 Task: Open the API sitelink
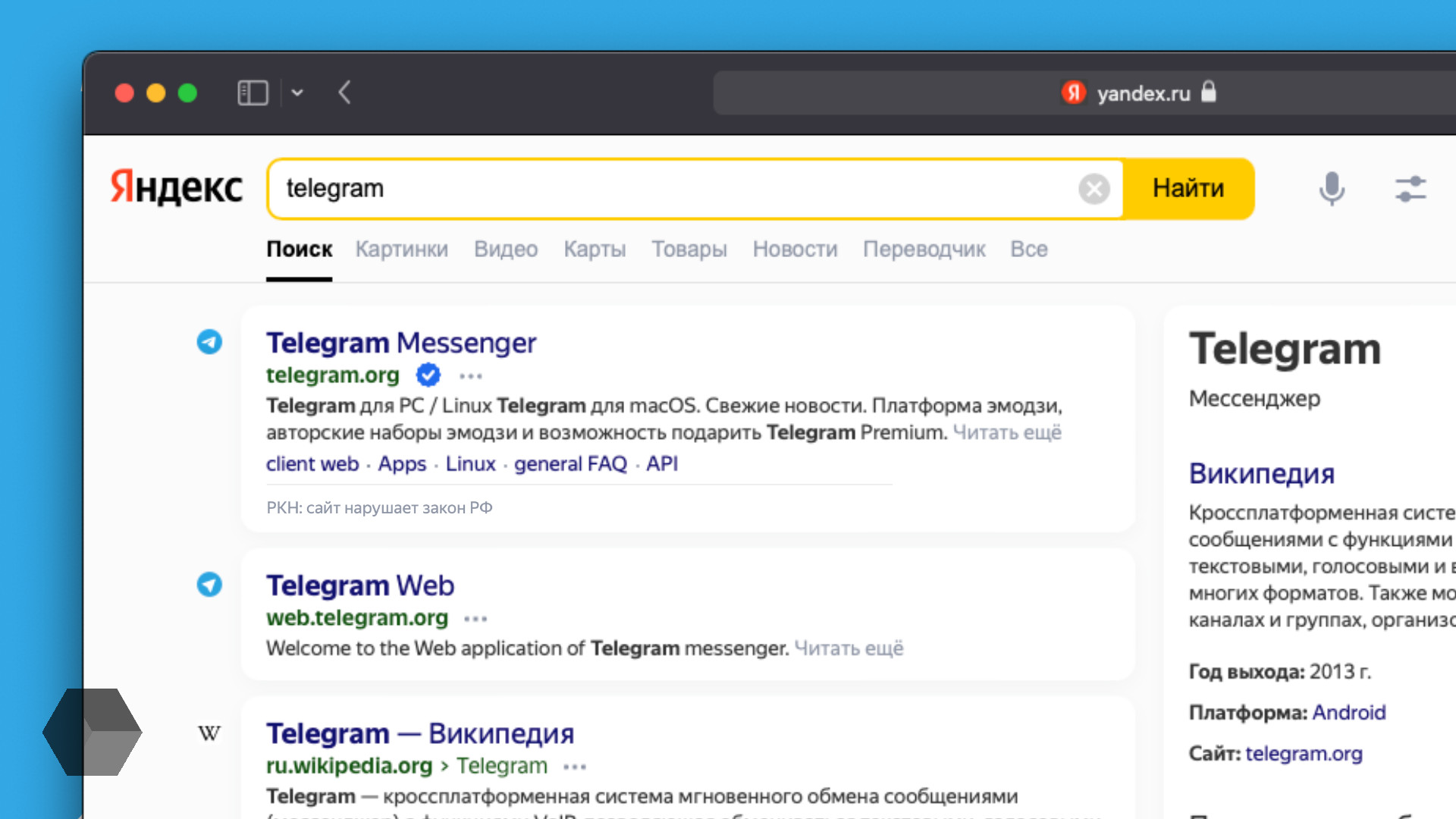tap(662, 463)
